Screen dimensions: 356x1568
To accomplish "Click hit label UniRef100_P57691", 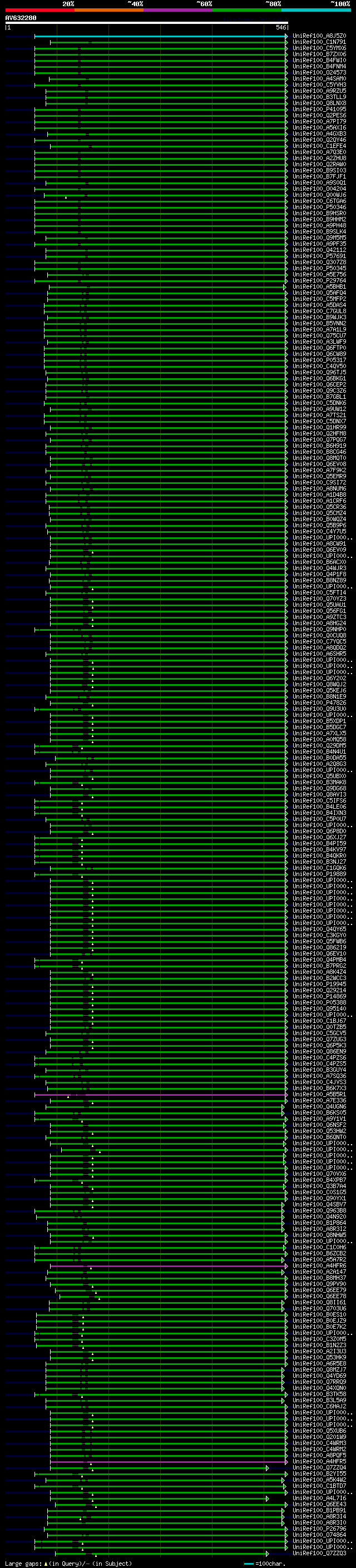I will [x=319, y=256].
